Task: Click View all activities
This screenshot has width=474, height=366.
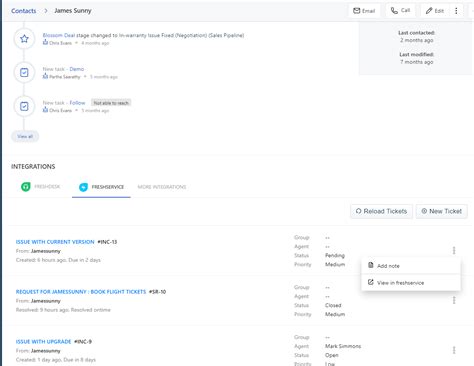Action: (25, 136)
